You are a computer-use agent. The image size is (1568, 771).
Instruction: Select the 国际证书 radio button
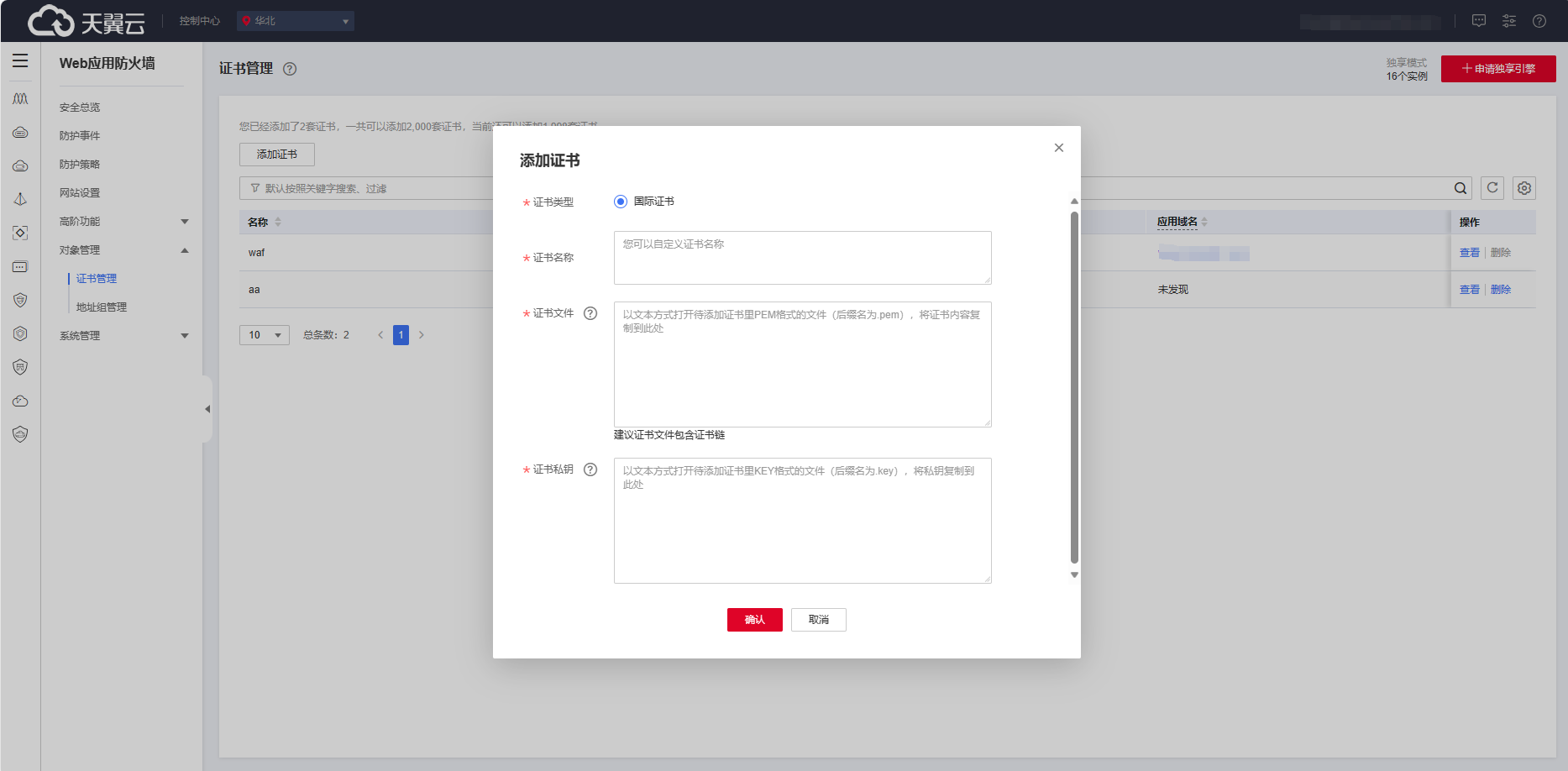(x=621, y=202)
